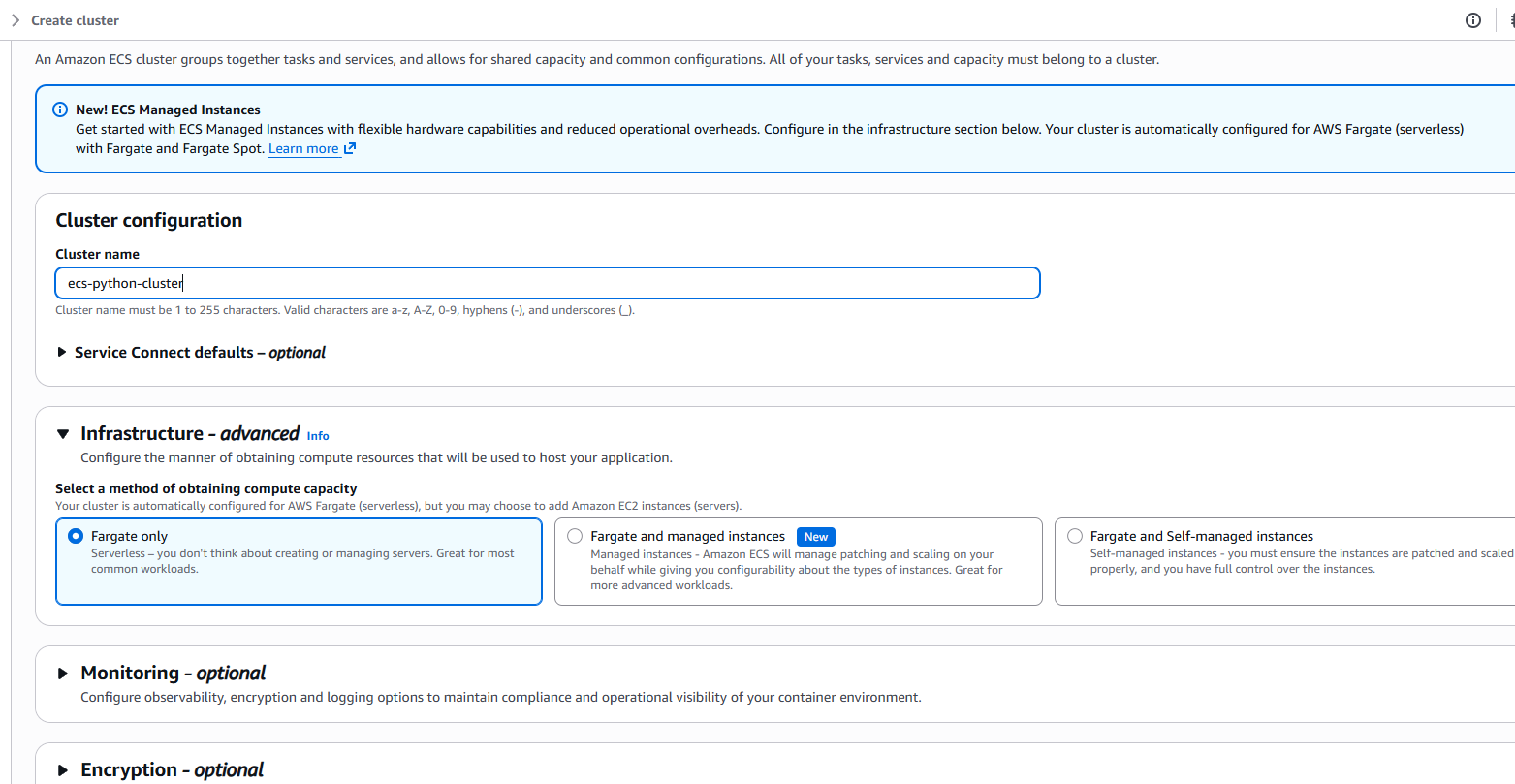Click the Service Connect defaults heading text

point(201,352)
